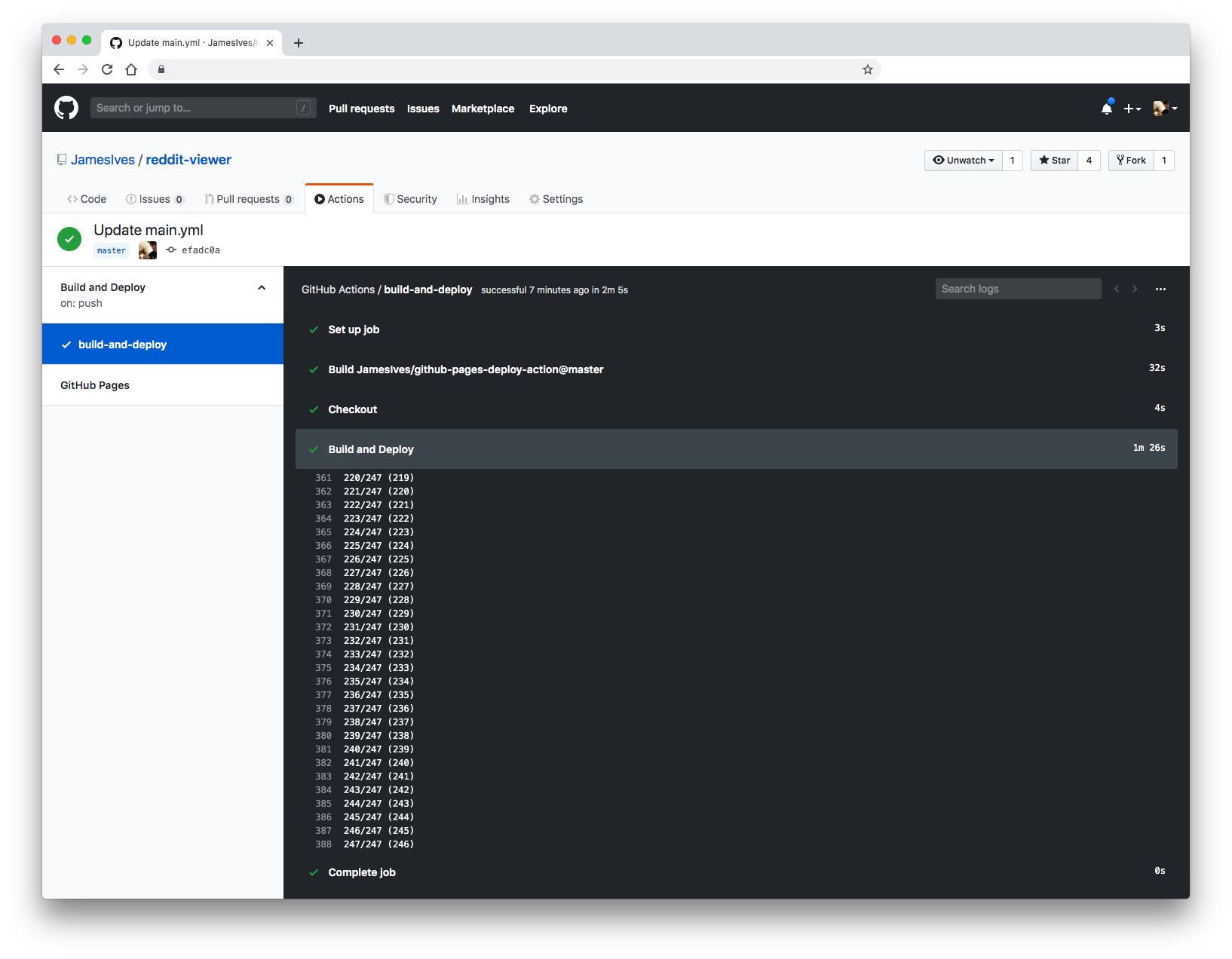
Task: Open the reddit-viewer repository link
Action: (x=188, y=160)
